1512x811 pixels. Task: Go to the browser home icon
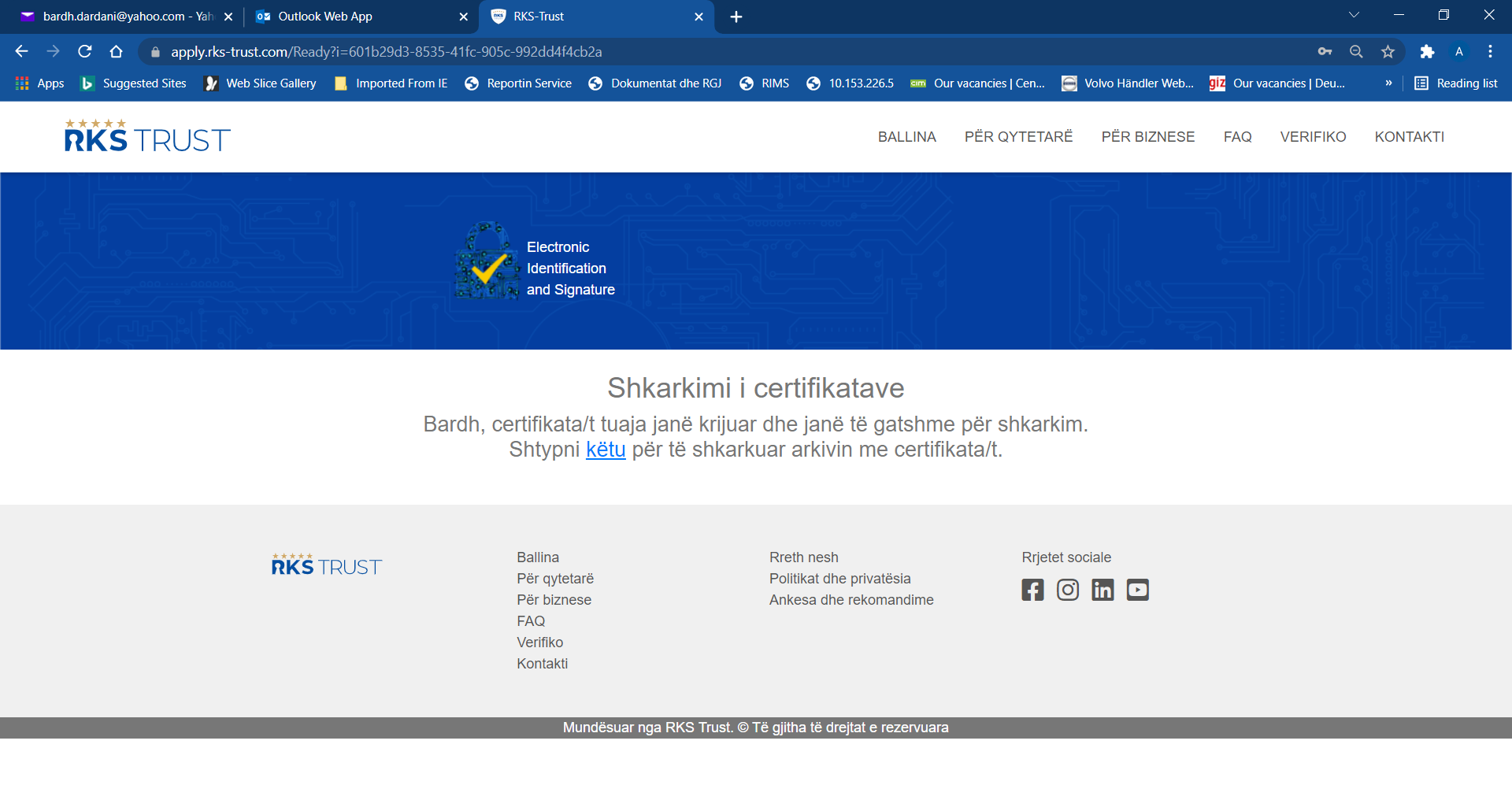tap(117, 51)
